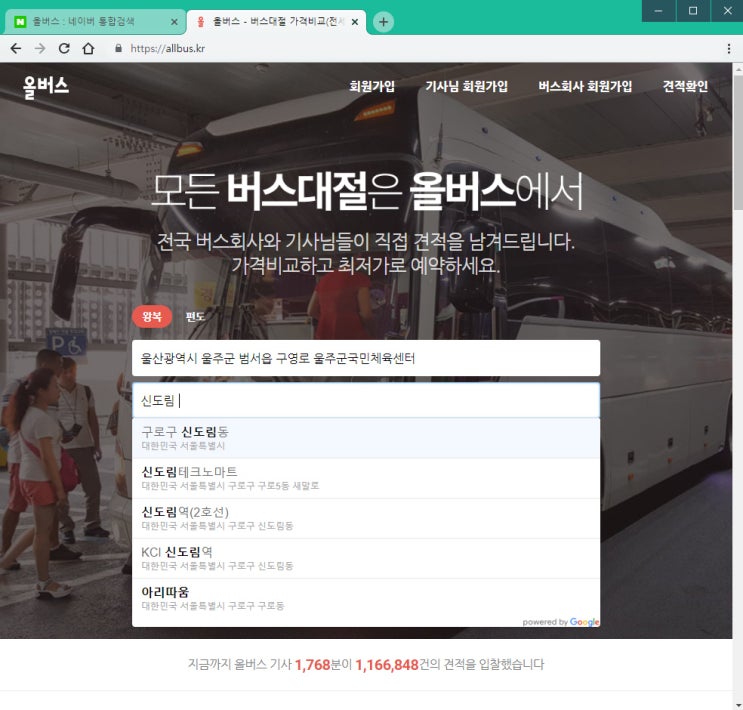The image size is (743, 710).
Task: Click the driver count 1,768
Action: click(x=312, y=664)
